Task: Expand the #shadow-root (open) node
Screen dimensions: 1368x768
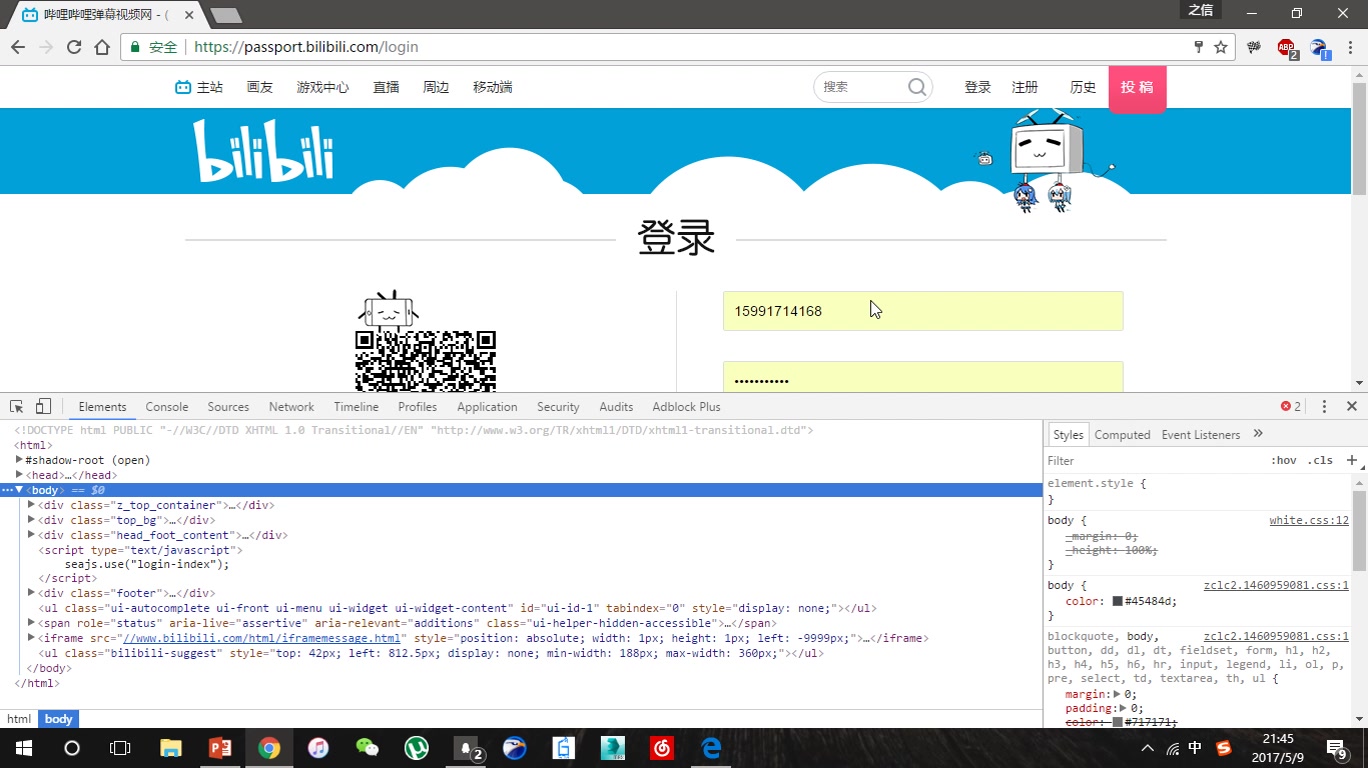Action: click(x=19, y=460)
